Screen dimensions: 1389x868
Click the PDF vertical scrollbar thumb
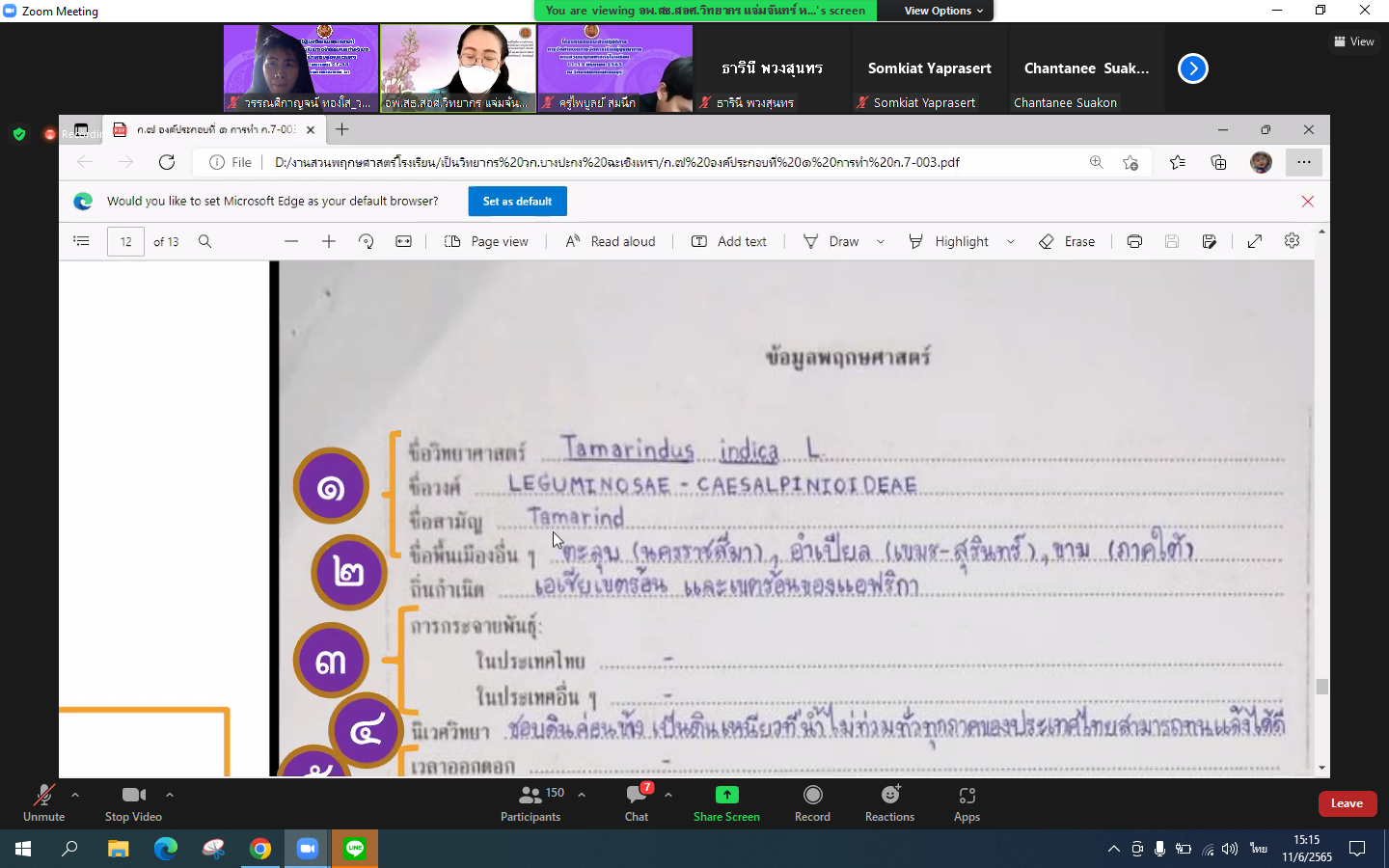1321,686
